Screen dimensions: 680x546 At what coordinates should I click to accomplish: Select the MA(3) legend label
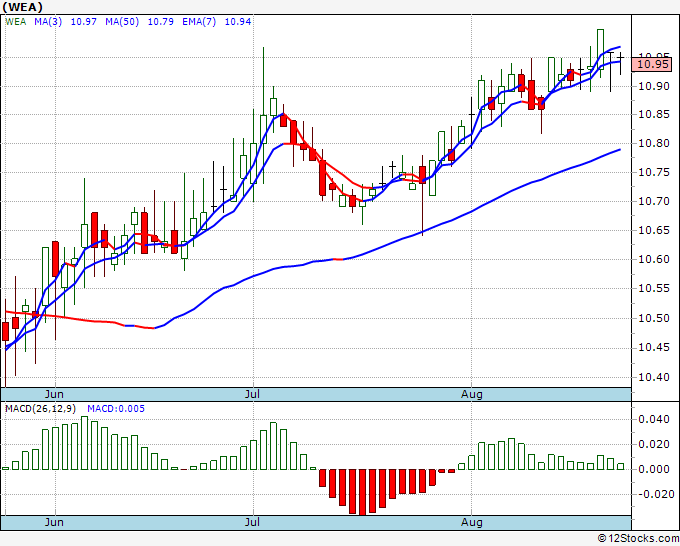point(48,22)
